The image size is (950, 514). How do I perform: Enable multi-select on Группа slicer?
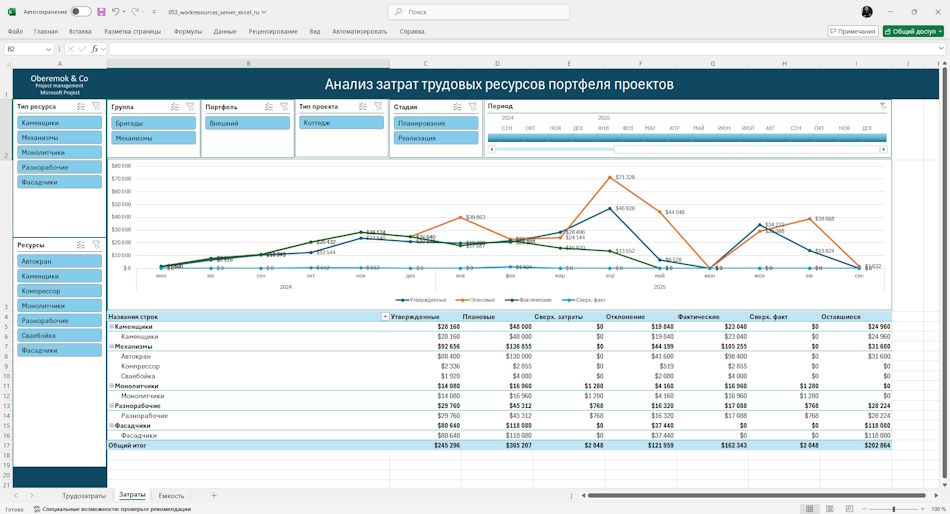point(174,107)
